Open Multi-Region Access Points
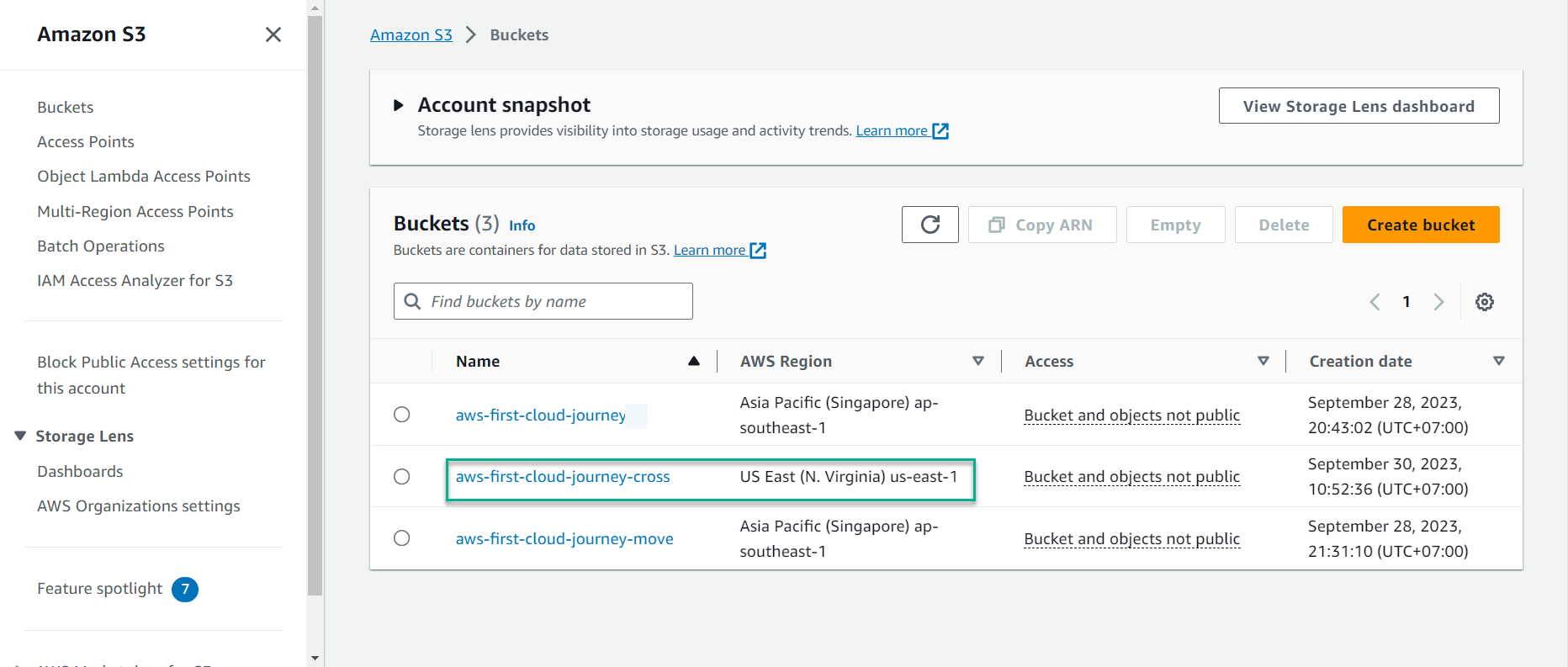This screenshot has height=667, width=1568. 135,212
